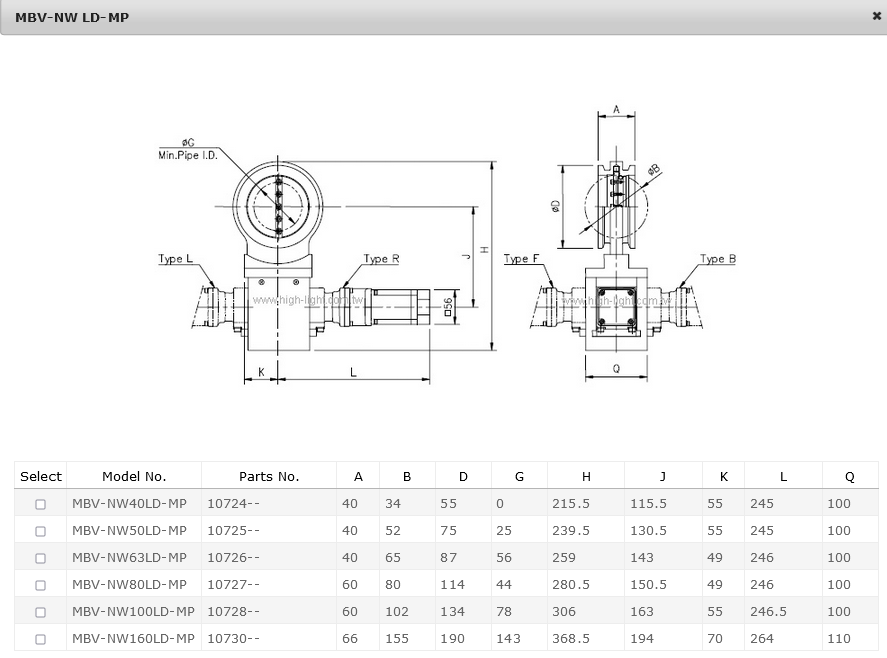887x658 pixels.
Task: Mark the MBV-NW100LD-MP checkbox
Action: 41,612
